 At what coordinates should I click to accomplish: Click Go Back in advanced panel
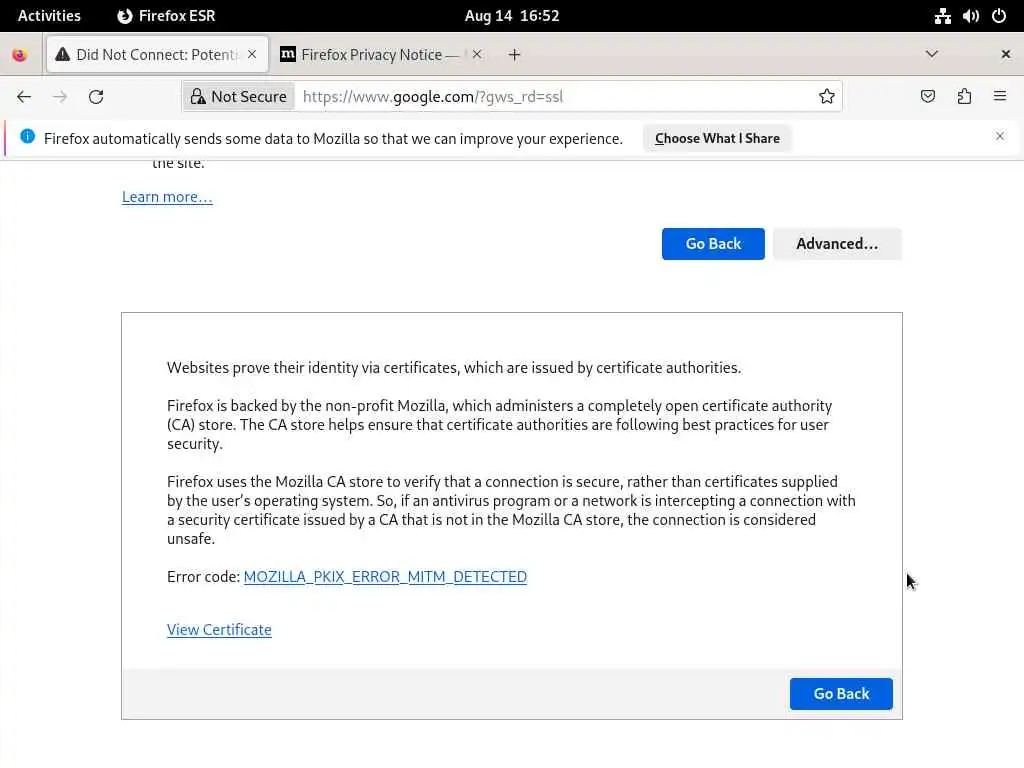(x=841, y=694)
